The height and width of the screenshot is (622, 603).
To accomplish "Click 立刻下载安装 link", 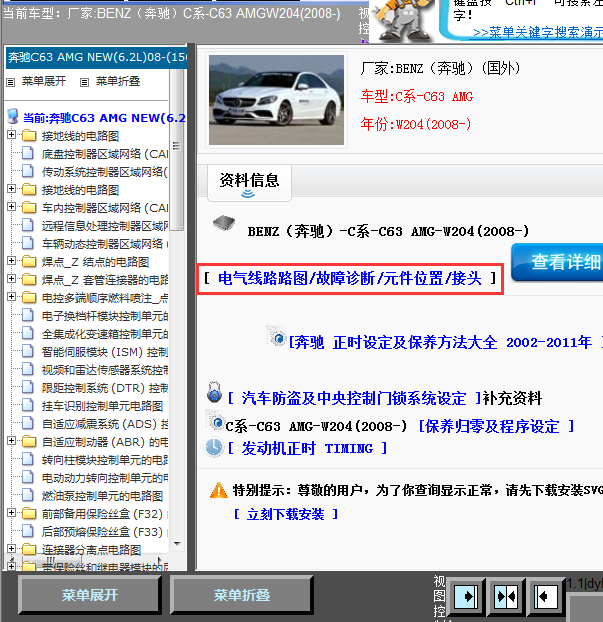I will pos(286,514).
